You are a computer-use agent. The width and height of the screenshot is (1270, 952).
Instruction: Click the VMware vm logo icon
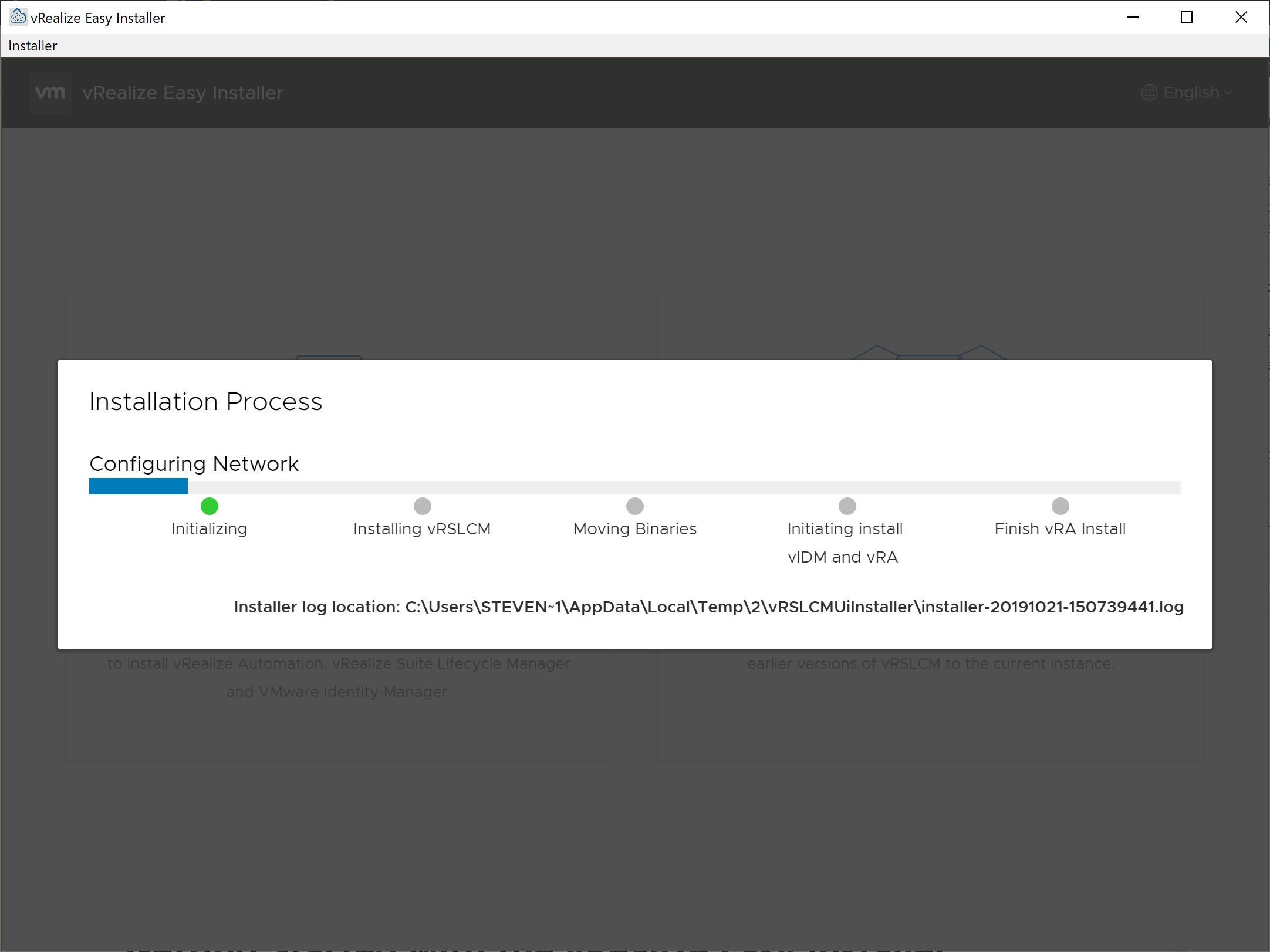50,93
